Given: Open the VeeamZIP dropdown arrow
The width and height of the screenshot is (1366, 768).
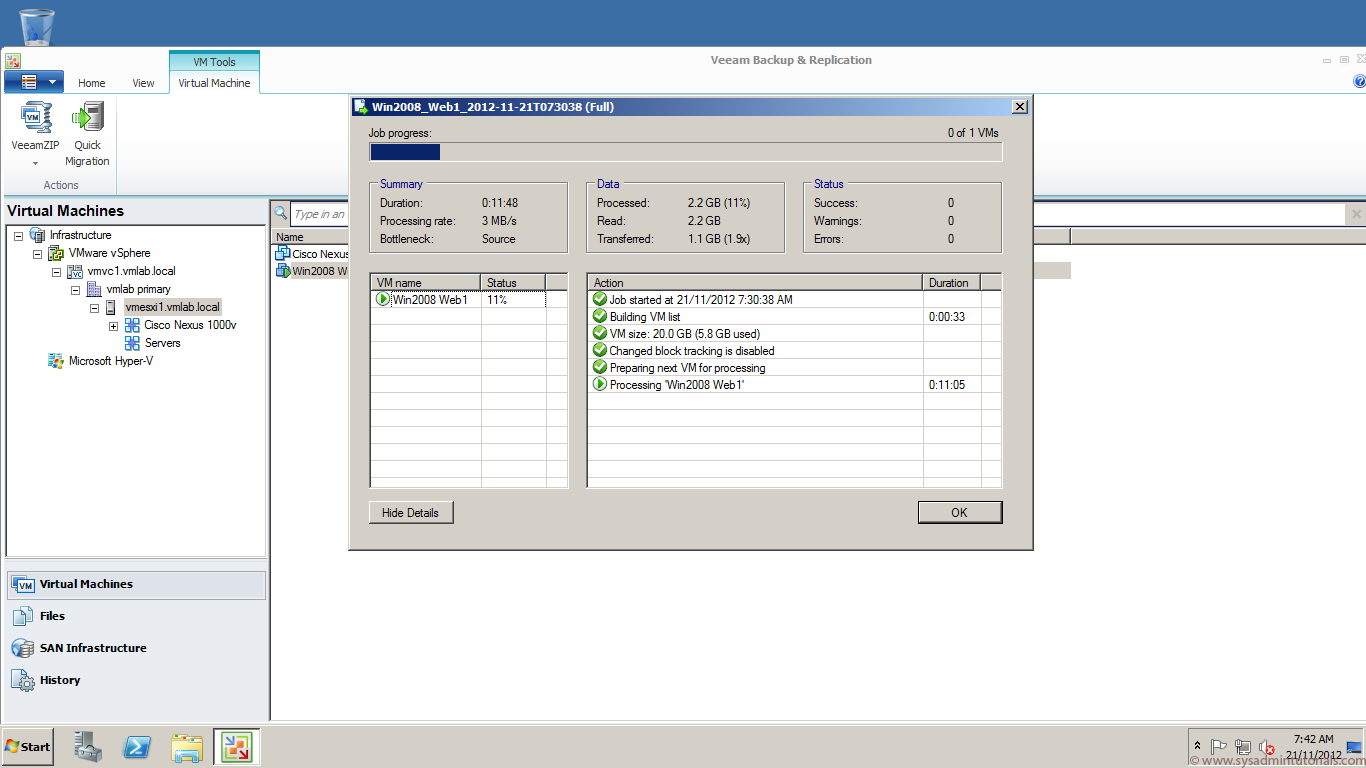Looking at the screenshot, I should coord(35,163).
